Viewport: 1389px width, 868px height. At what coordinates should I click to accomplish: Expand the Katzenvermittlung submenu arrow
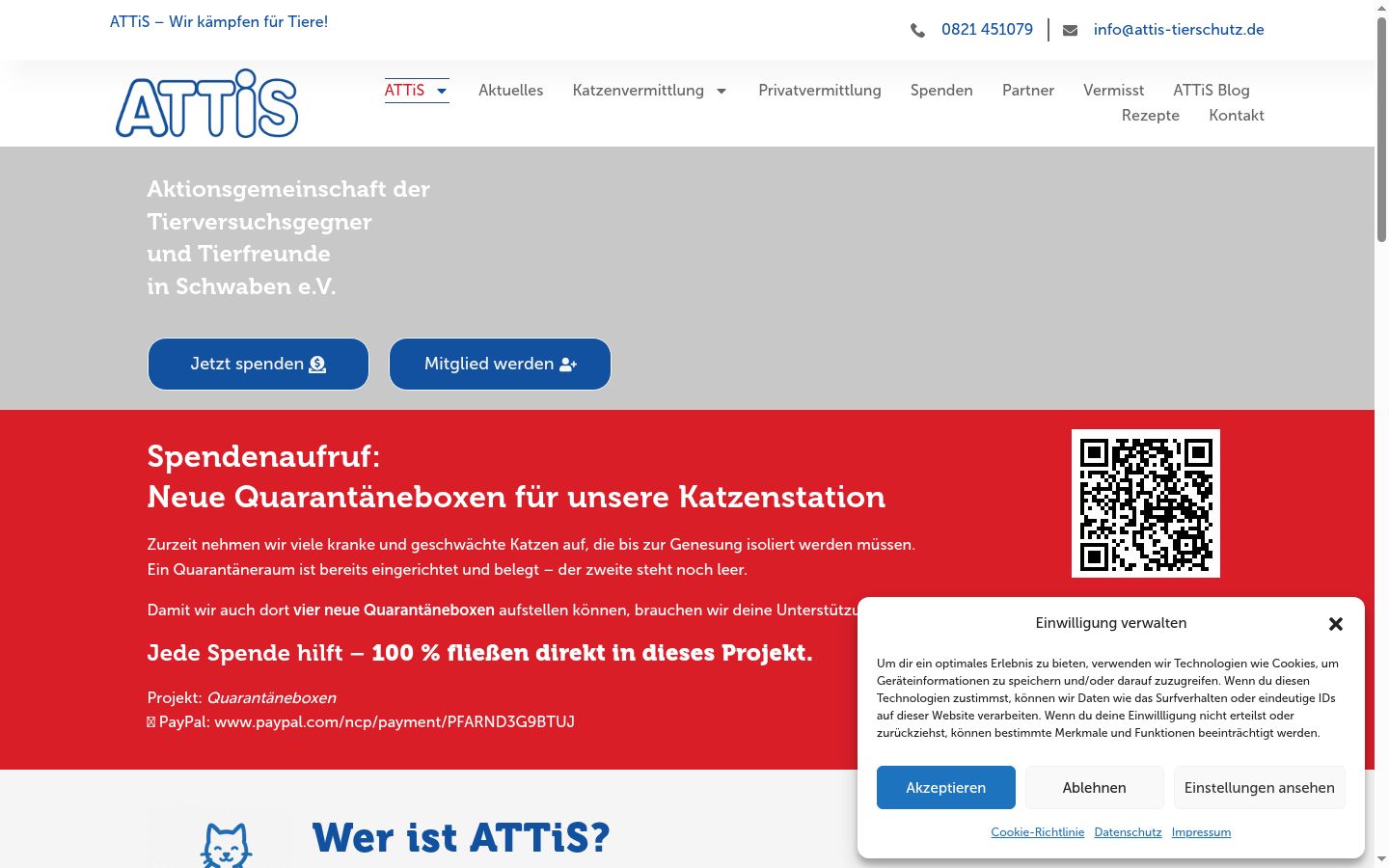pos(722,91)
